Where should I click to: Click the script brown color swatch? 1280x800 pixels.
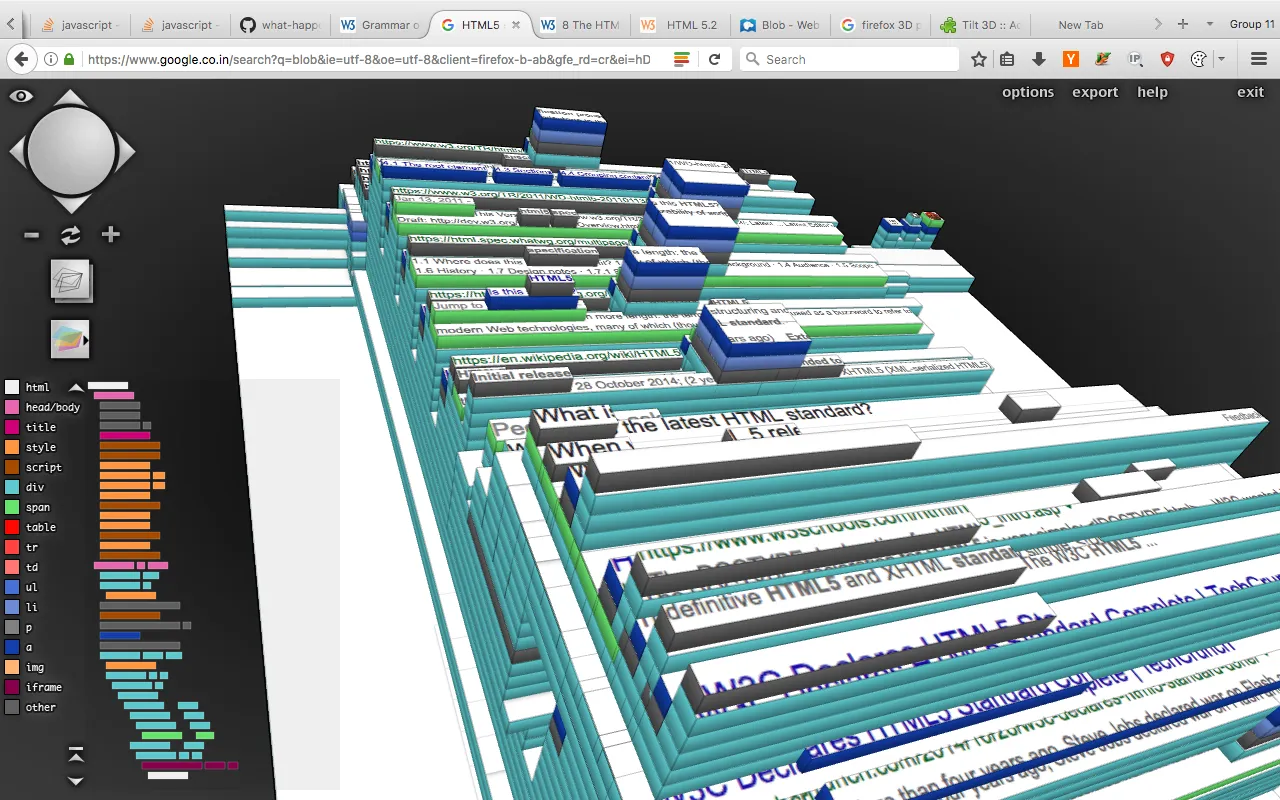click(x=12, y=467)
